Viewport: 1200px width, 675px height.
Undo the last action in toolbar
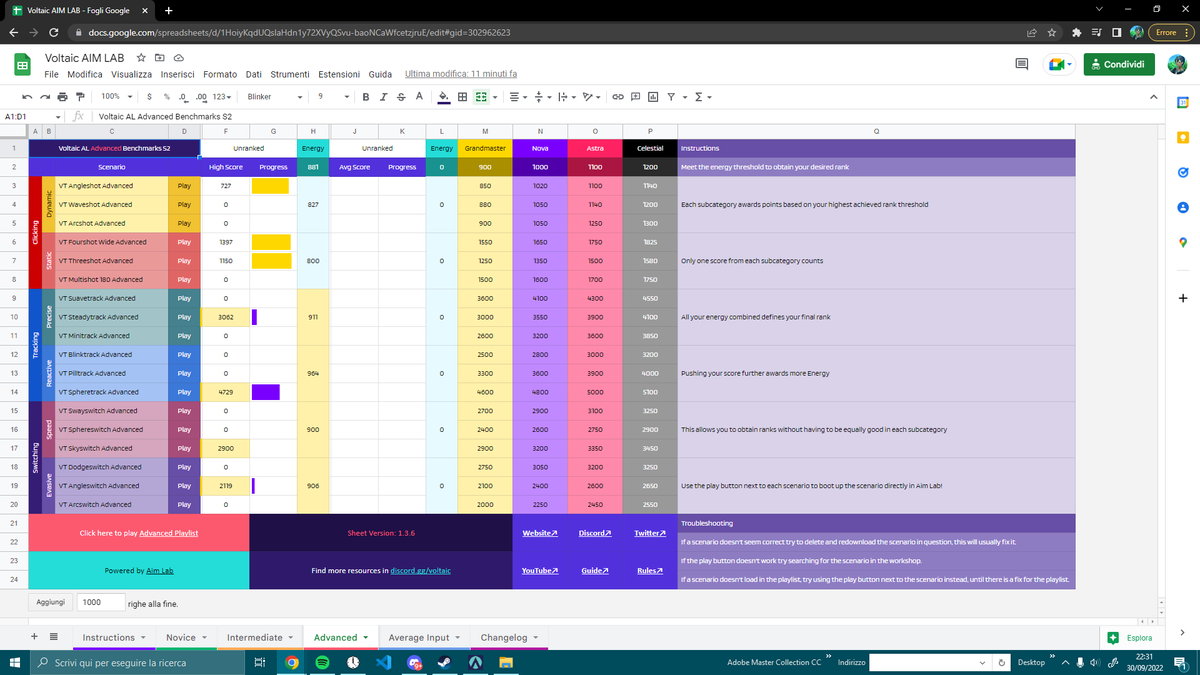25,96
